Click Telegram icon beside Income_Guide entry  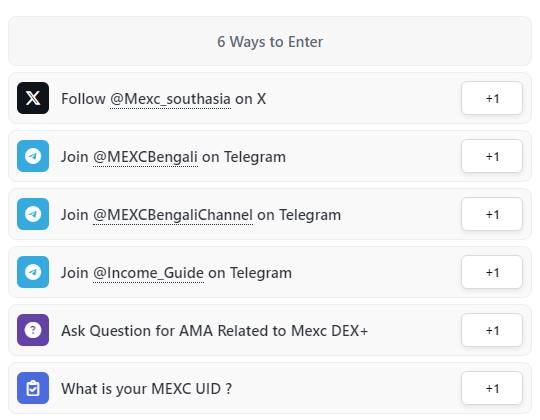point(33,272)
